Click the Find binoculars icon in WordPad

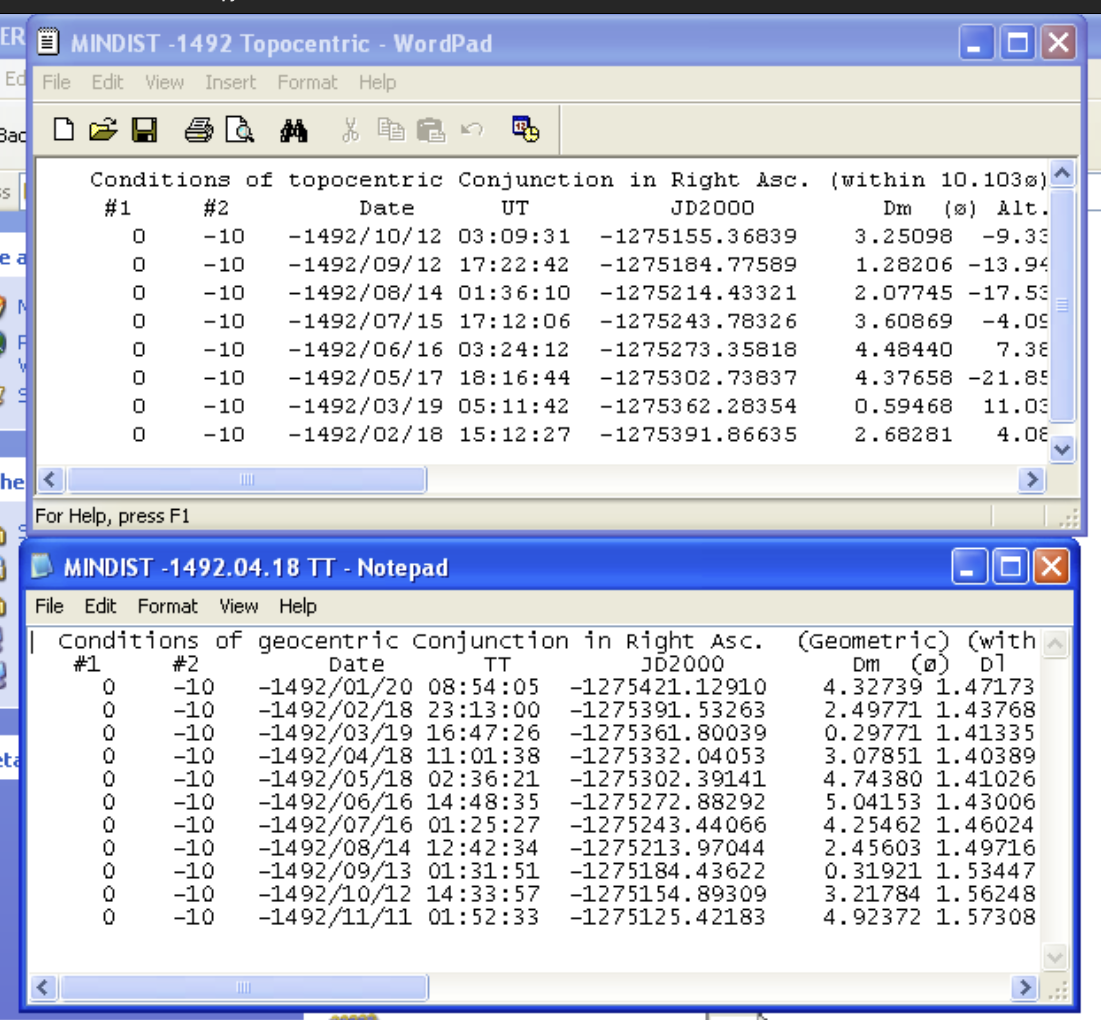click(294, 131)
